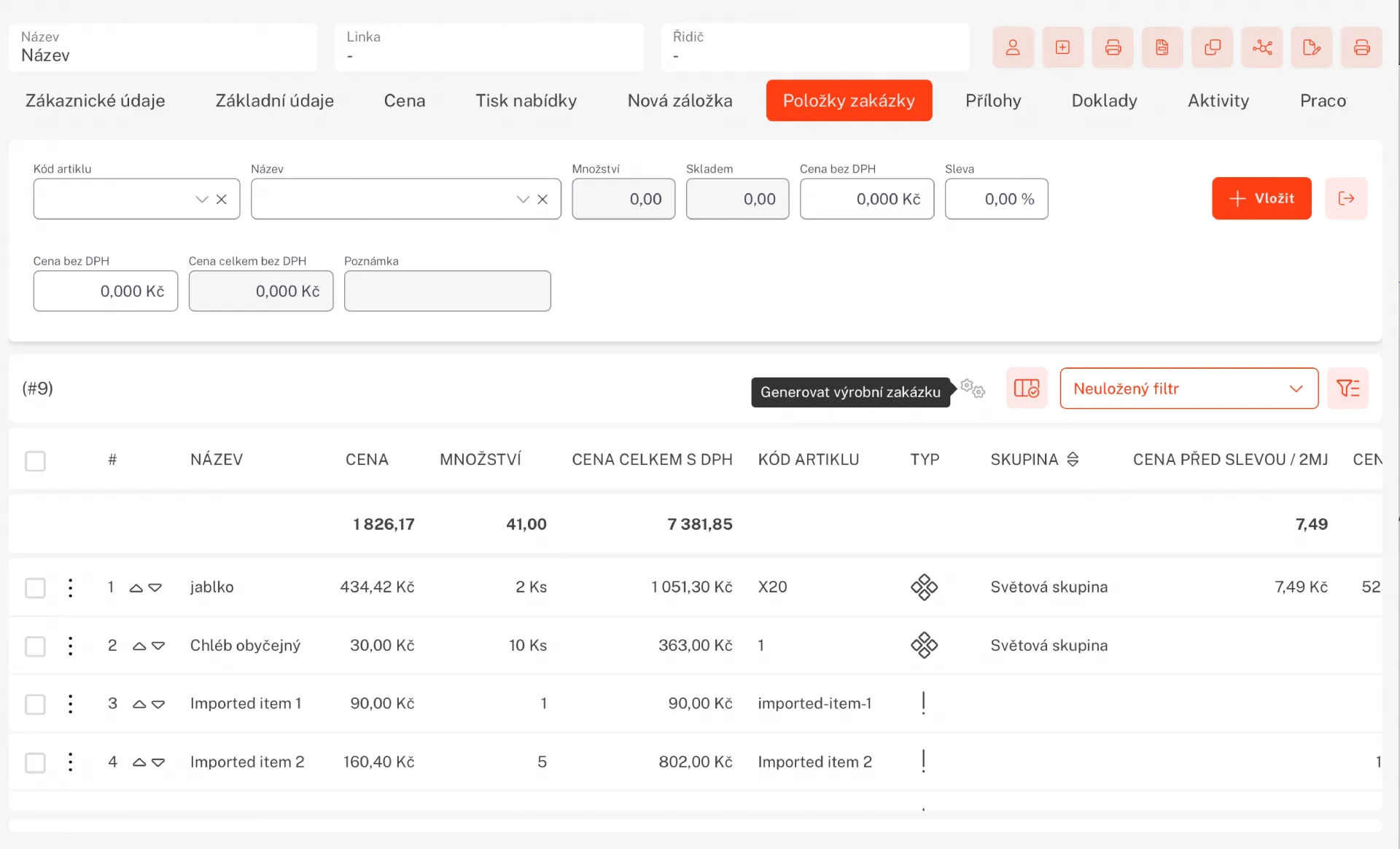
Task: Open the Základní údaje tab
Action: (x=274, y=101)
